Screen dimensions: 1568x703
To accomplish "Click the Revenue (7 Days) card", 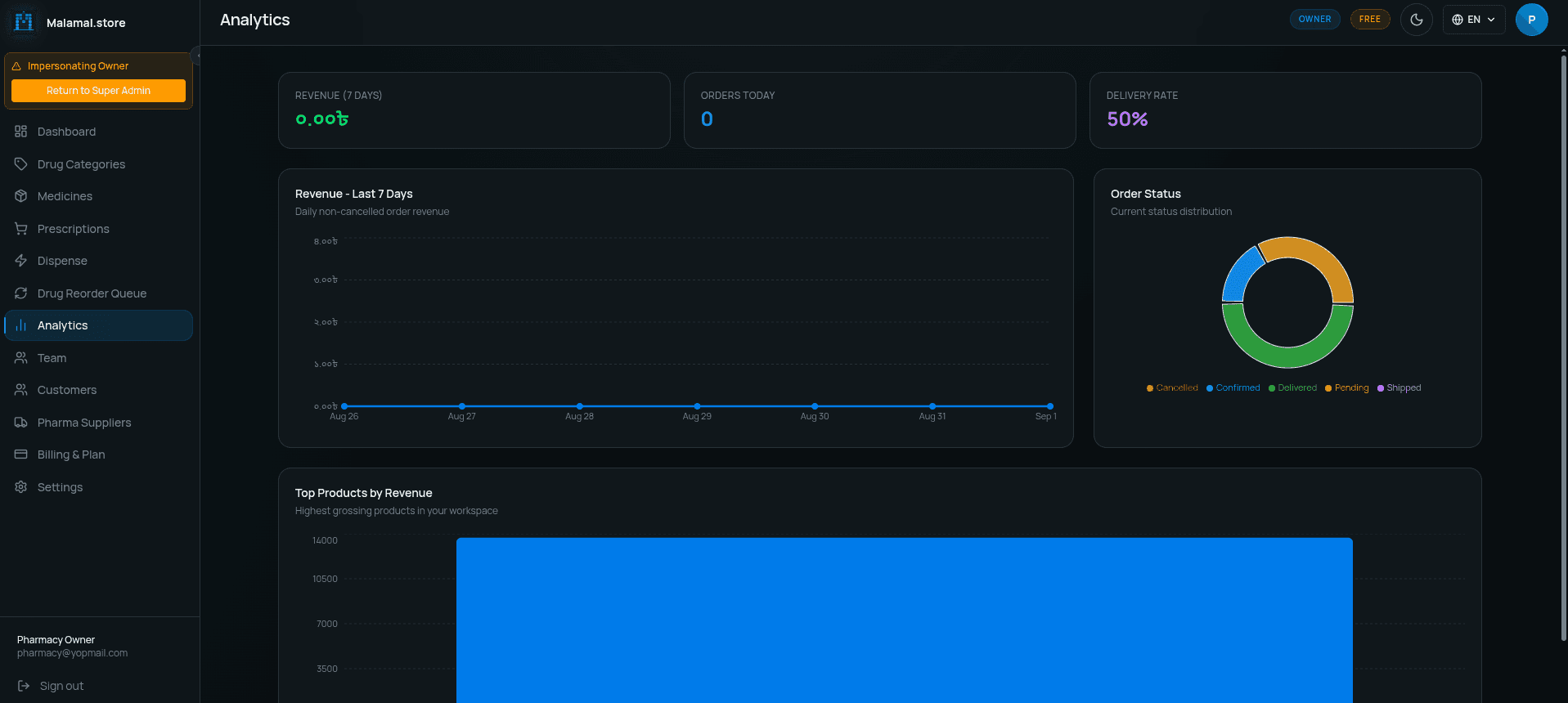I will tap(474, 110).
